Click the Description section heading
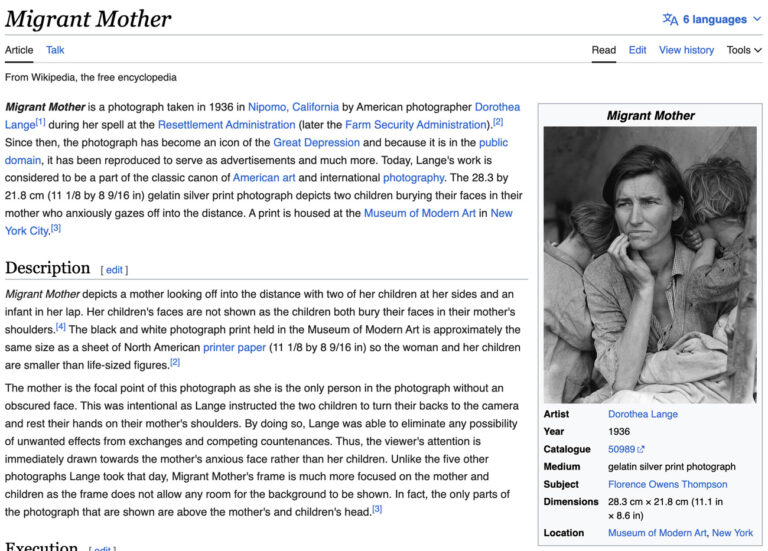Screen dimensions: 768x551 tap(48, 268)
